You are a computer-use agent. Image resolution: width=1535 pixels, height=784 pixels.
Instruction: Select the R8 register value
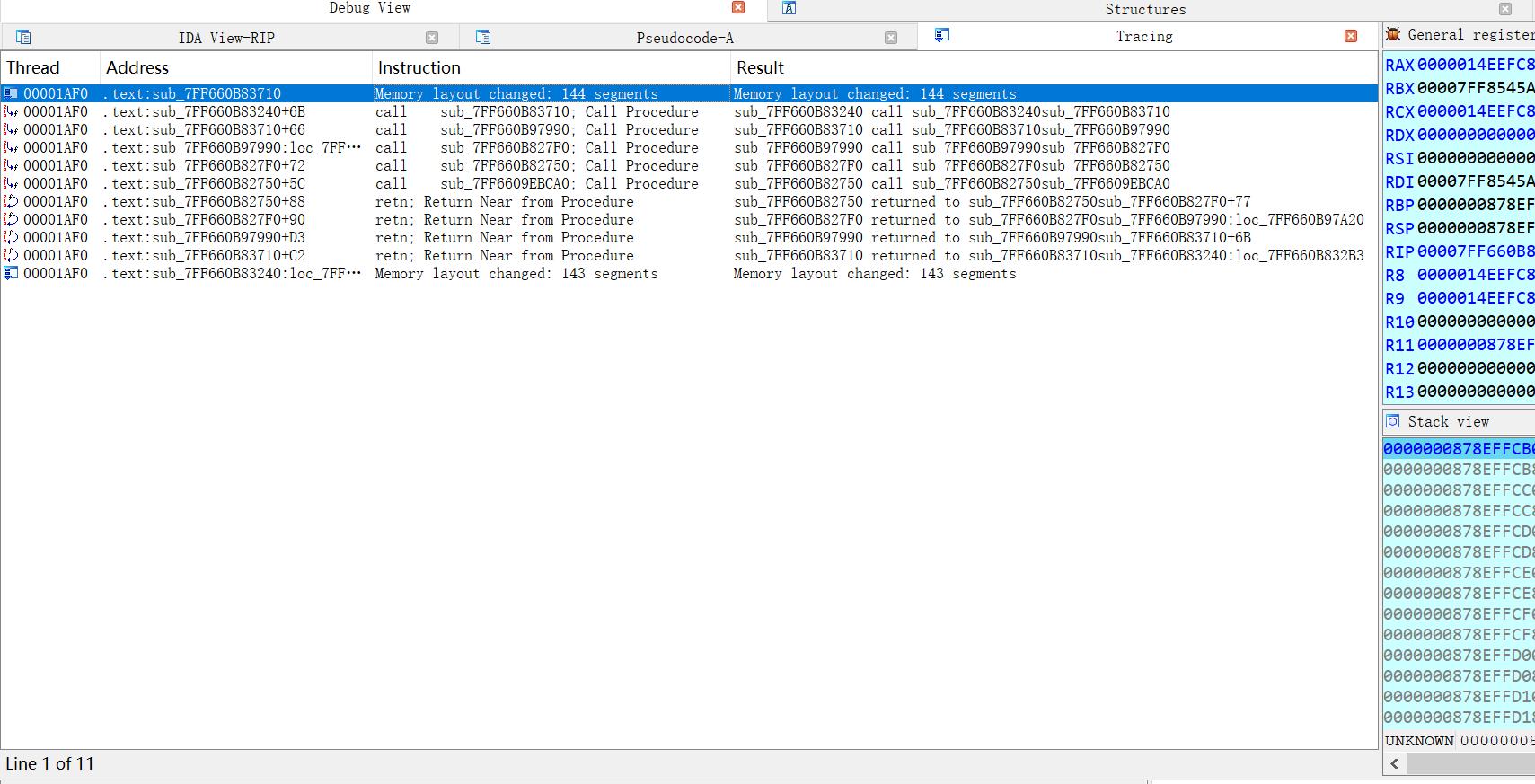pyautogui.click(x=1476, y=275)
